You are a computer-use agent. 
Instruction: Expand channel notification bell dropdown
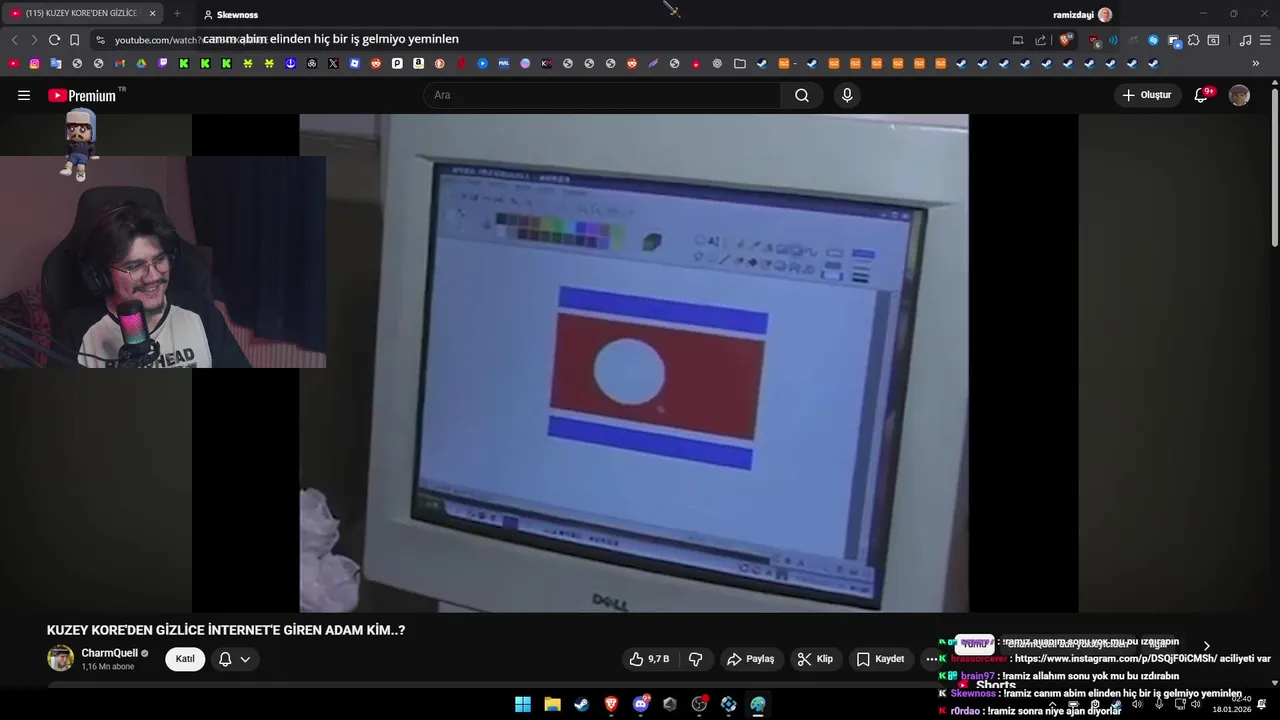234,659
